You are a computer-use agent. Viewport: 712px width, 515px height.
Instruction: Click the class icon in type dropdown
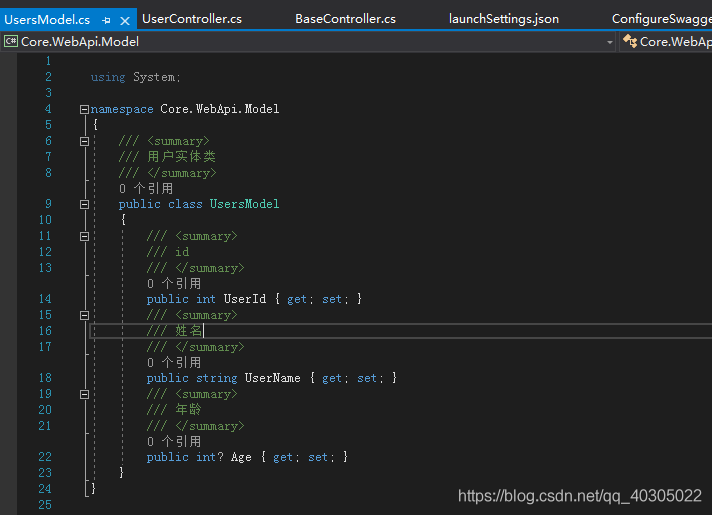click(x=629, y=41)
